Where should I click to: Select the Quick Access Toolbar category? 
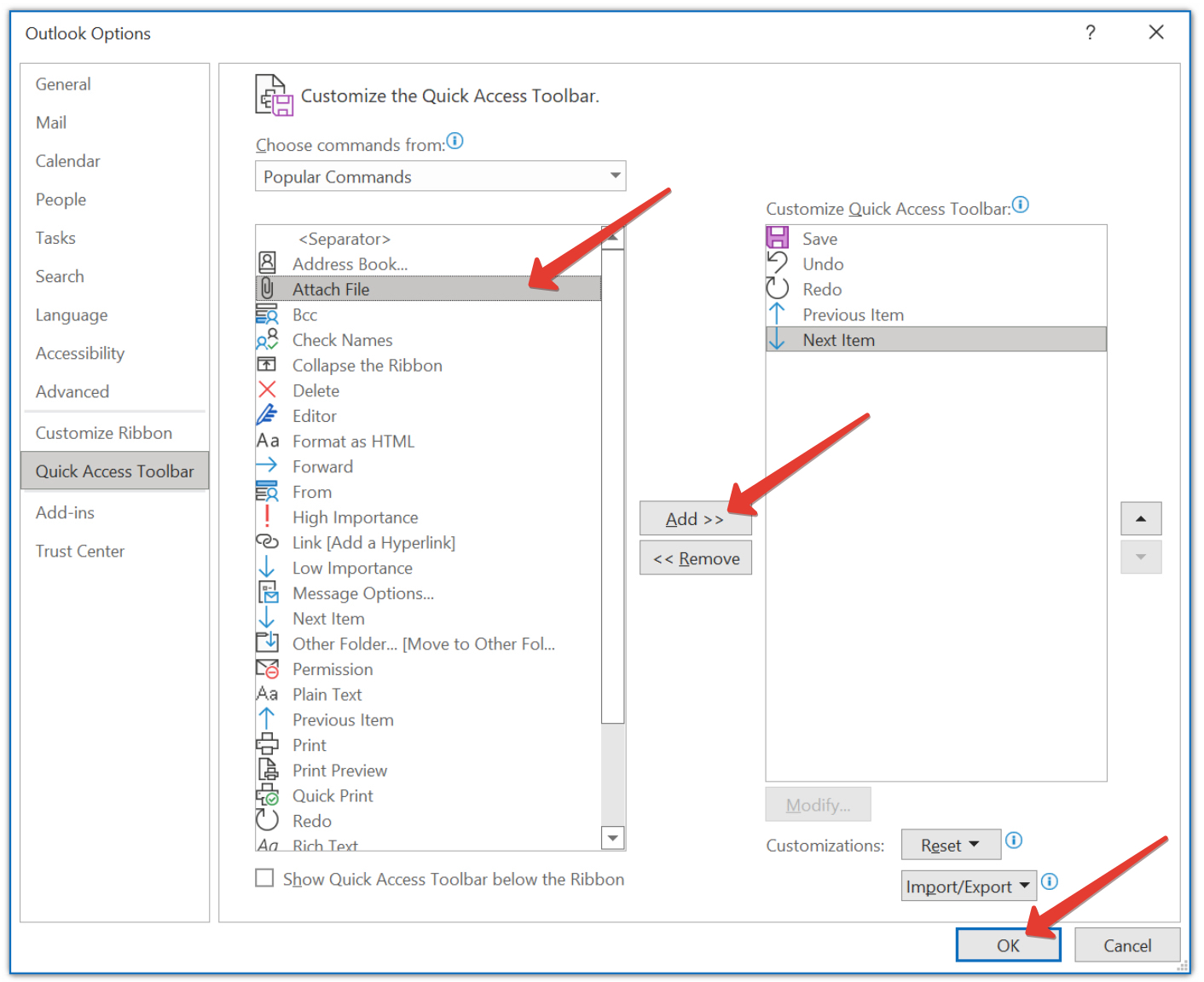point(114,471)
